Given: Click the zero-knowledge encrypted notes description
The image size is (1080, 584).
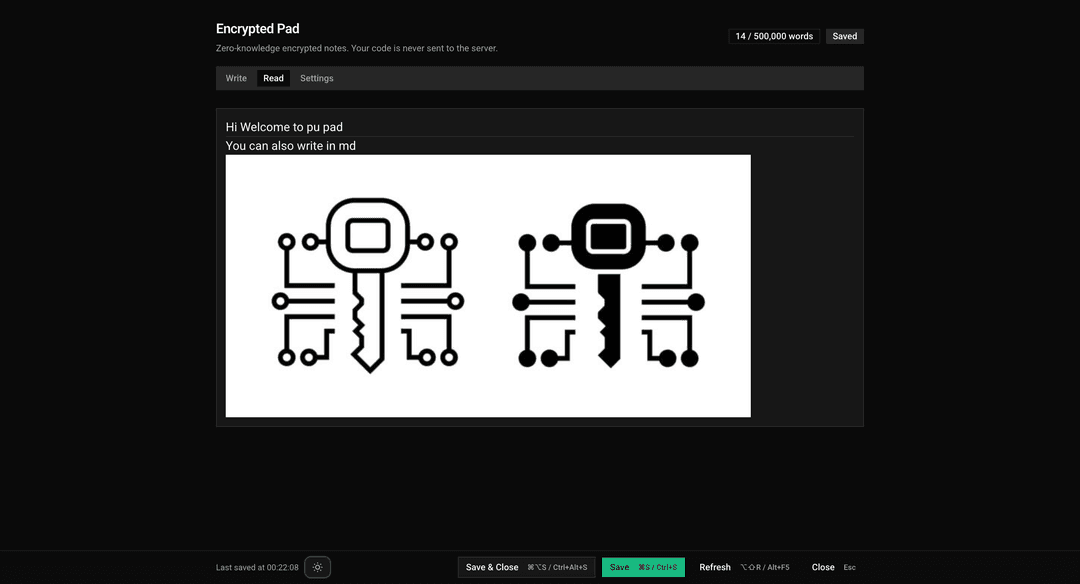Looking at the screenshot, I should tap(356, 48).
